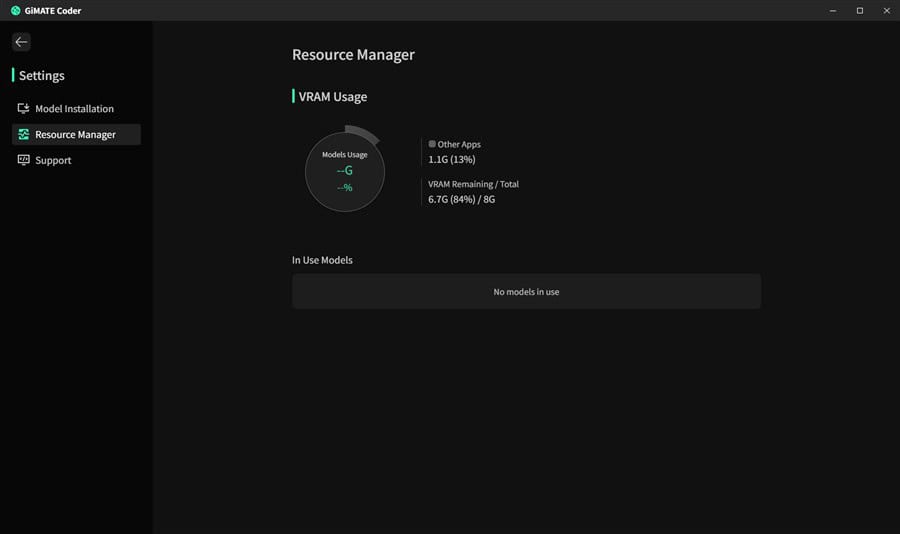Click the Resource Manager sidebar icon
Viewport: 900px width, 534px height.
click(x=23, y=134)
